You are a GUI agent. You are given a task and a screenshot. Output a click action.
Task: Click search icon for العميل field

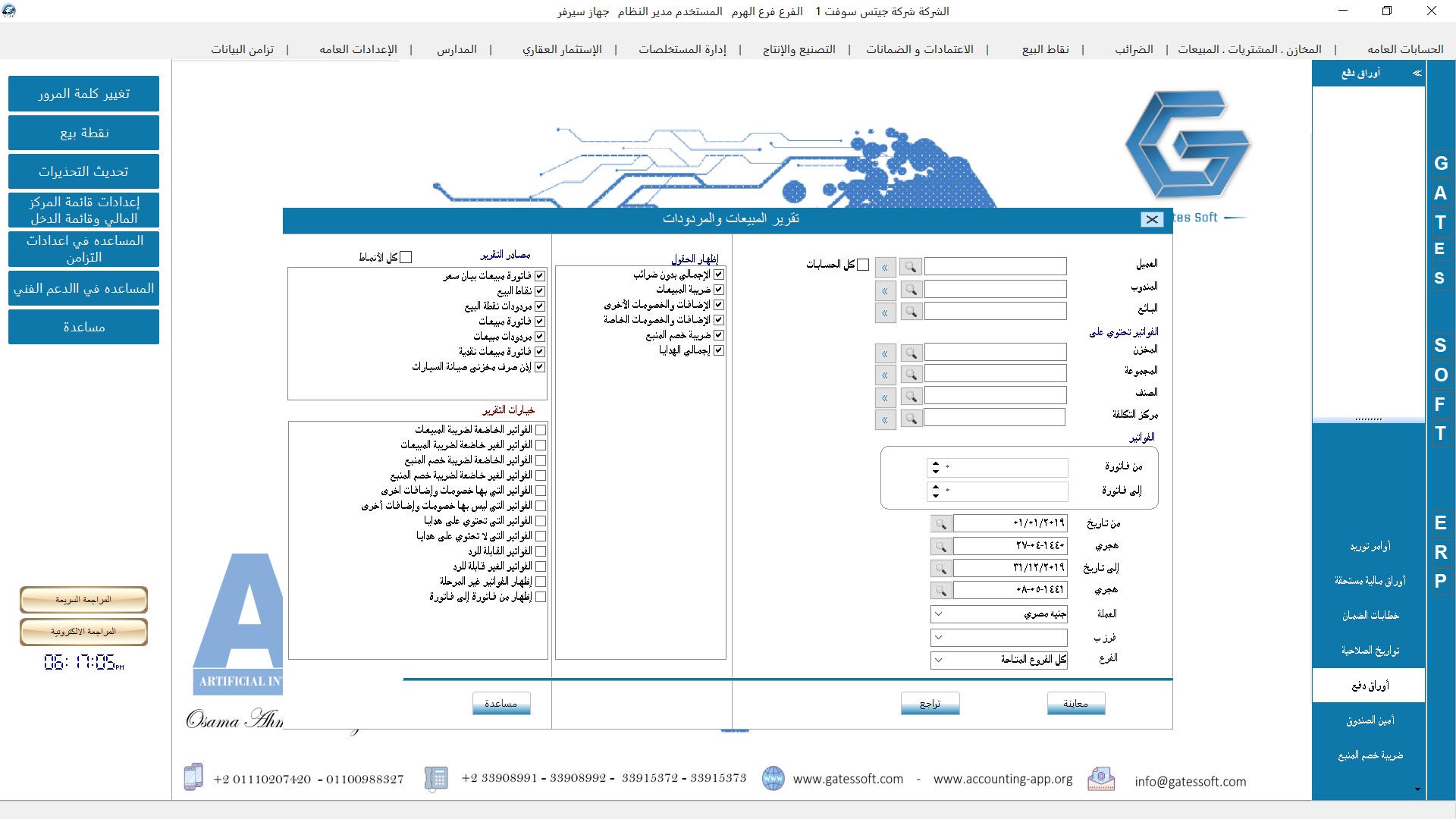(x=911, y=267)
